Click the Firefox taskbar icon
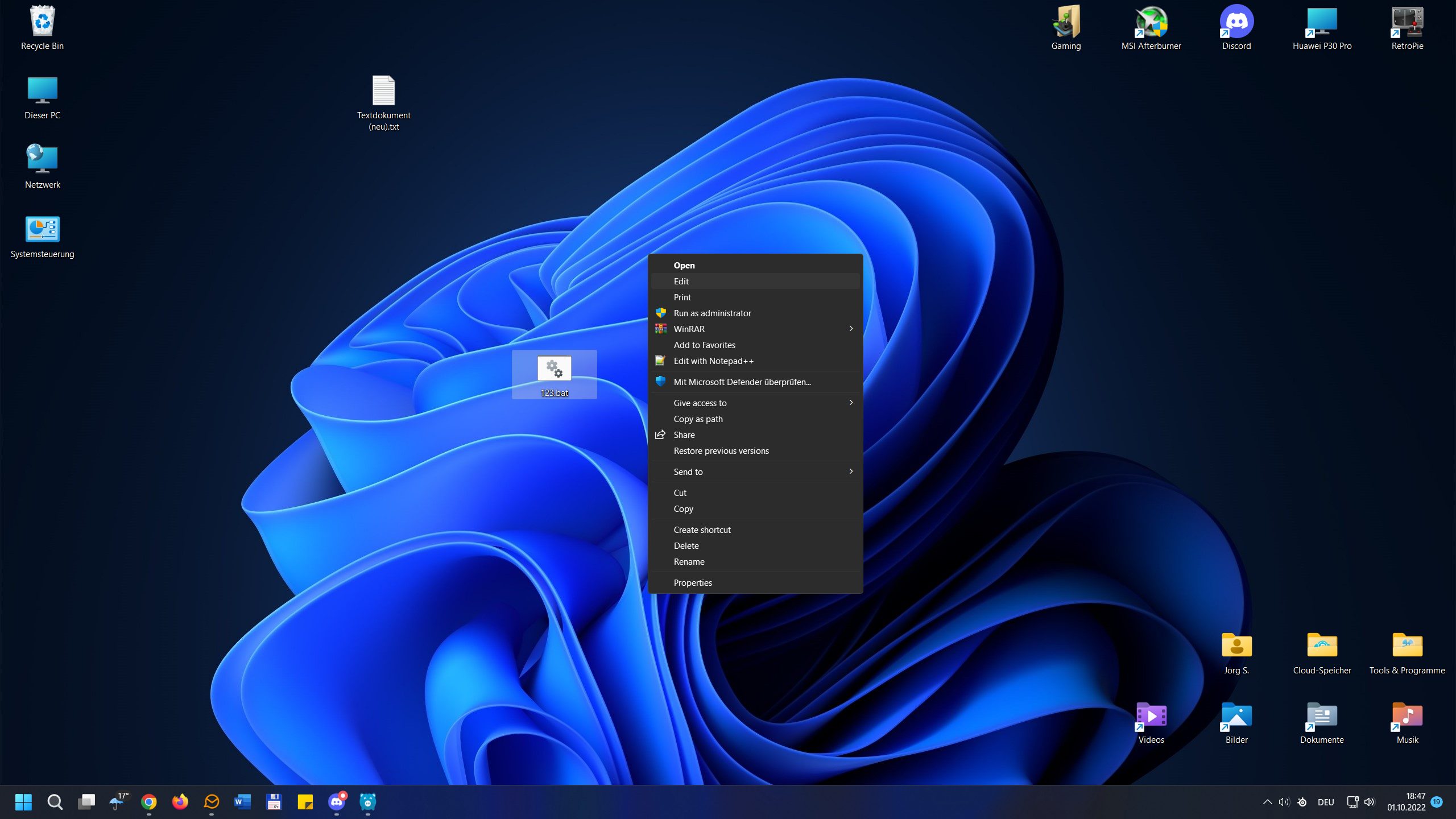 (x=180, y=802)
